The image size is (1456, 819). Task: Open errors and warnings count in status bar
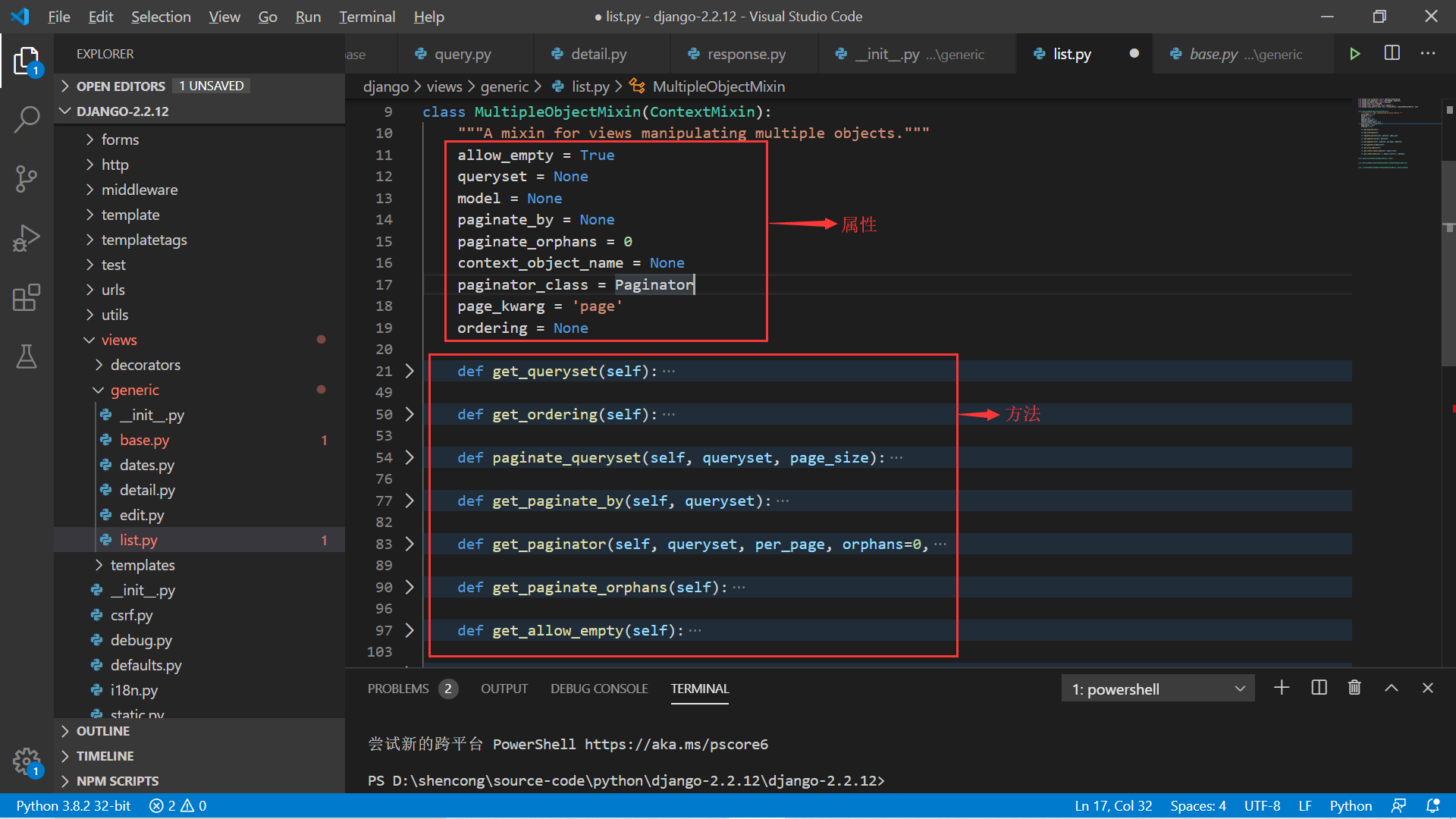coord(178,805)
